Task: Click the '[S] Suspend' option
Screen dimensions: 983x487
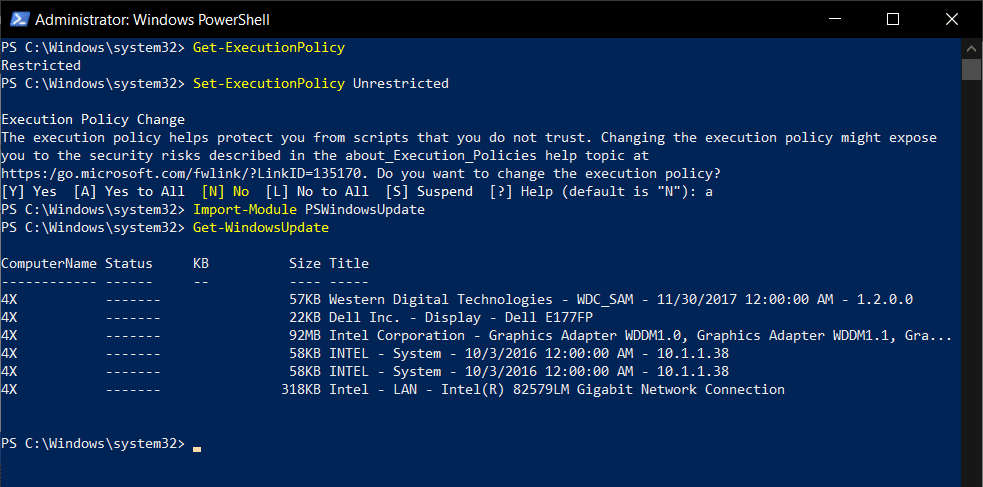Action: click(429, 192)
